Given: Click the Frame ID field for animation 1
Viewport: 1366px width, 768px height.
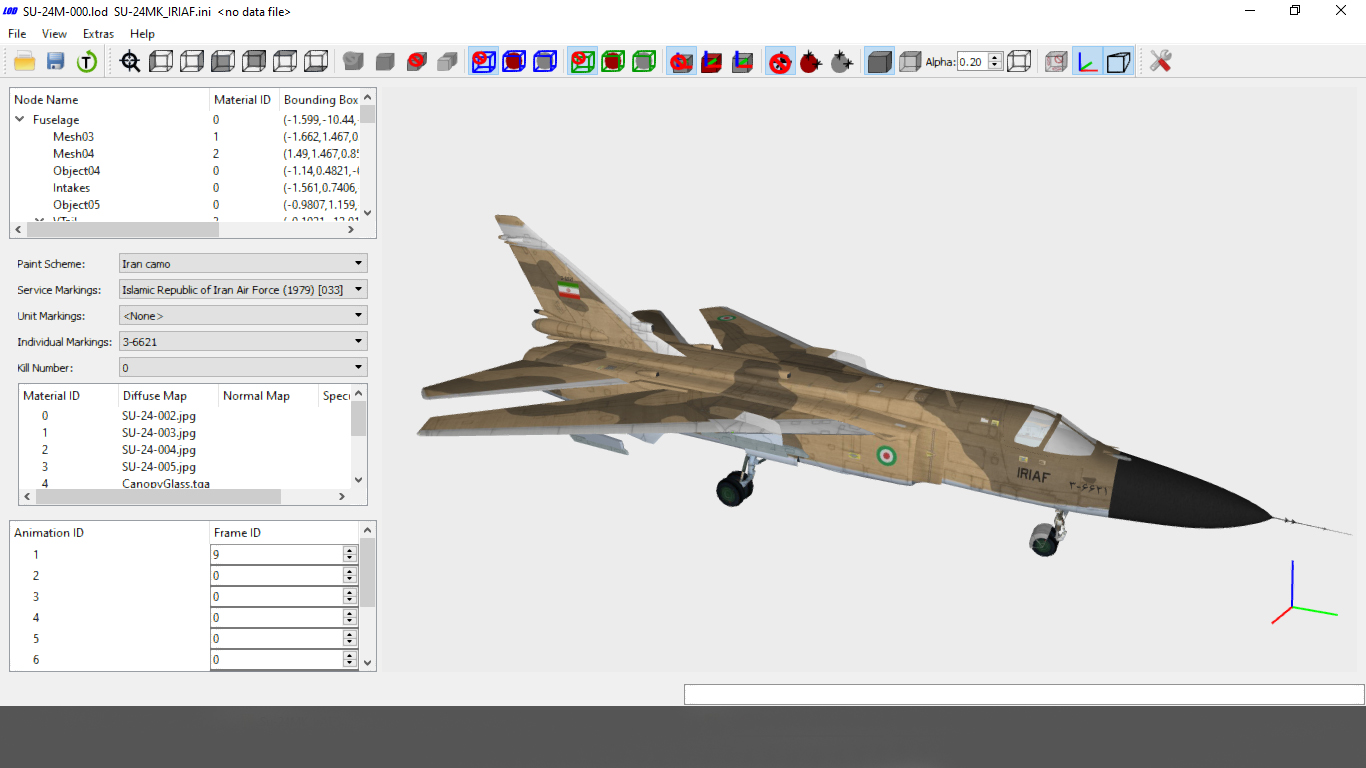Looking at the screenshot, I should (277, 554).
